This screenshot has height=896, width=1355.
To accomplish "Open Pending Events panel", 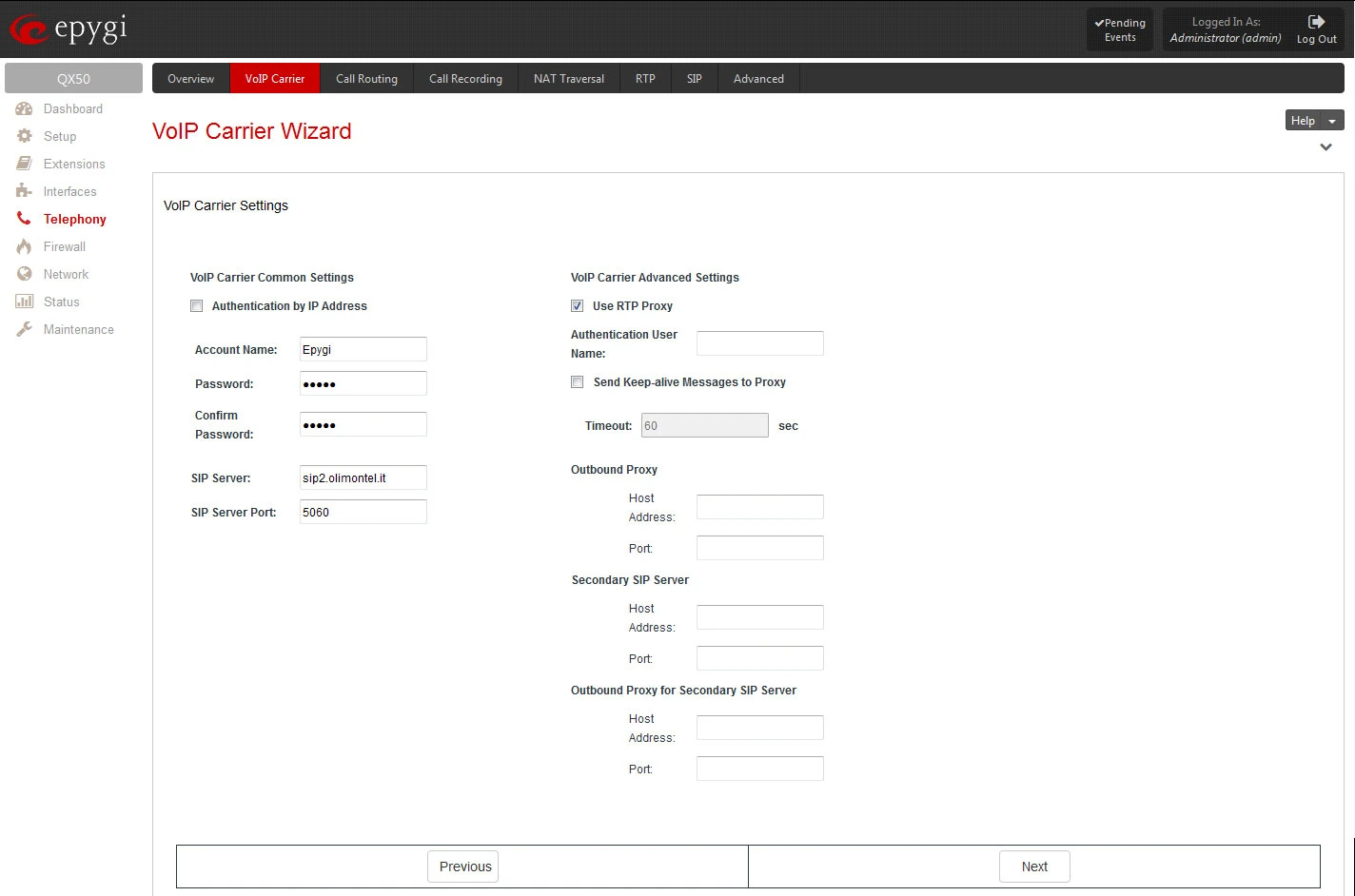I will point(1120,29).
